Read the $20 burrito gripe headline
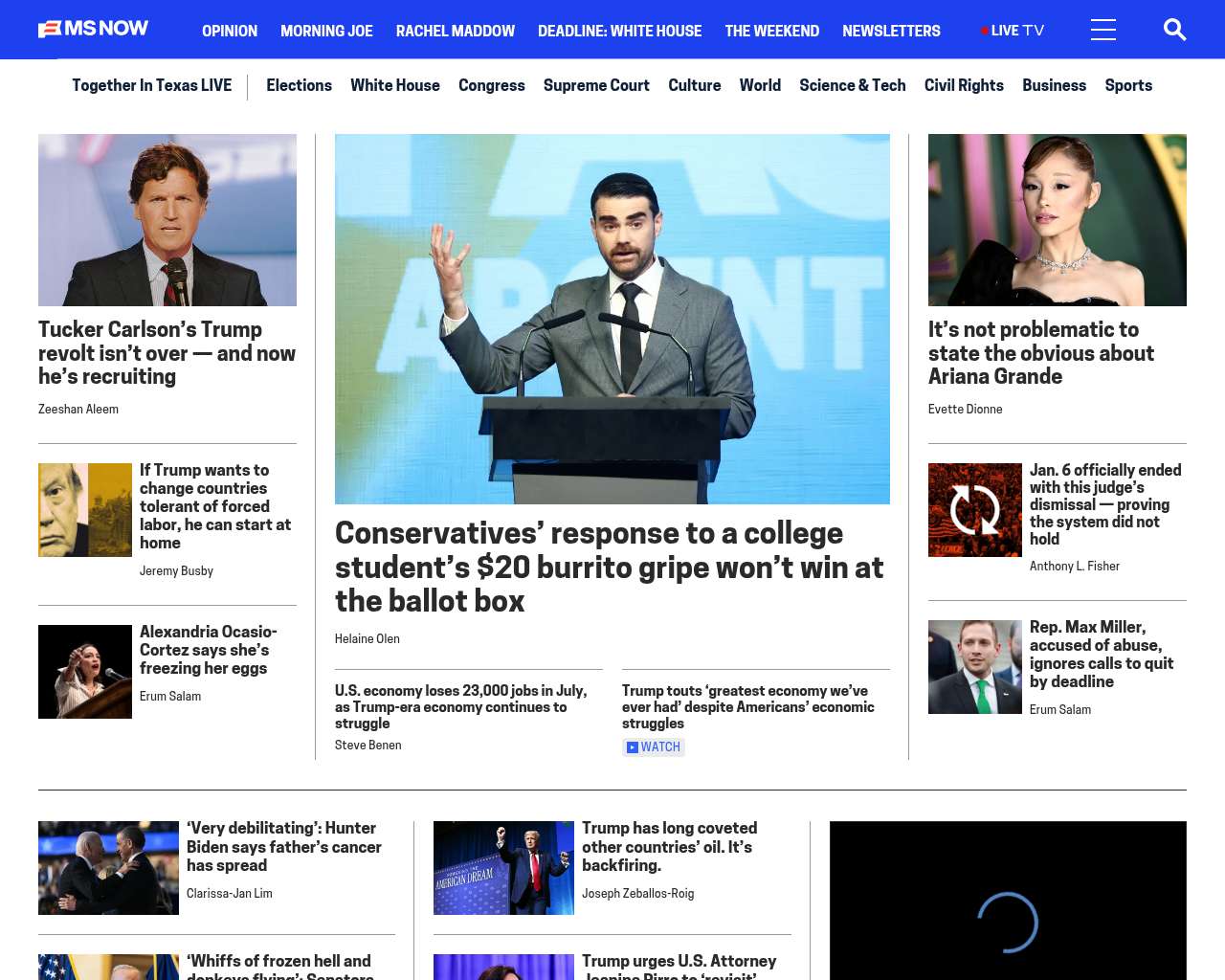The height and width of the screenshot is (980, 1225). (610, 567)
